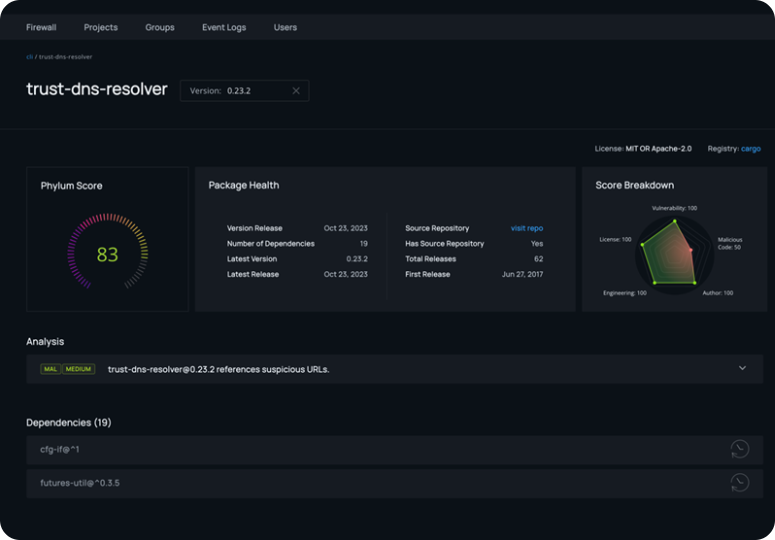Click the Has Source Repository Yes value

click(x=537, y=244)
